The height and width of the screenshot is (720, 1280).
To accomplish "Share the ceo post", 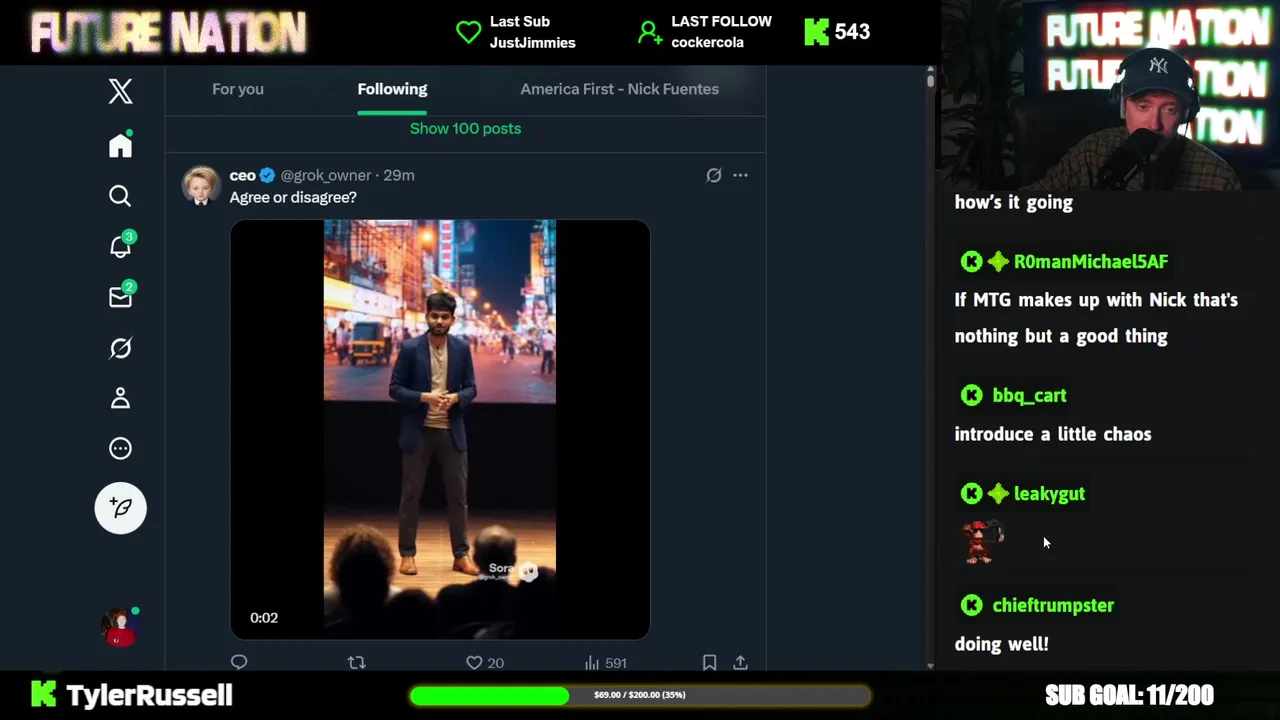I will click(740, 662).
